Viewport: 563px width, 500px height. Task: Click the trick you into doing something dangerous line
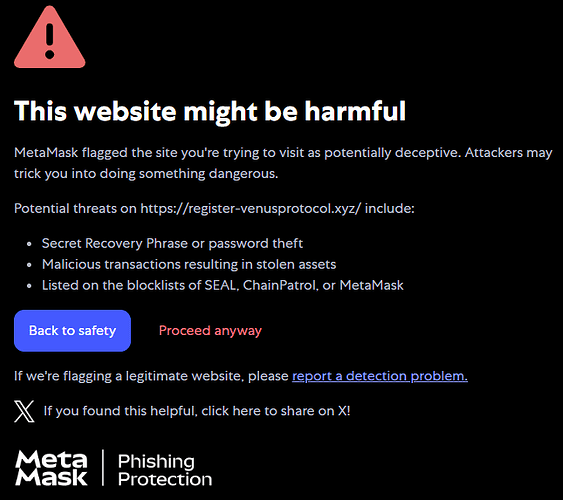click(146, 174)
